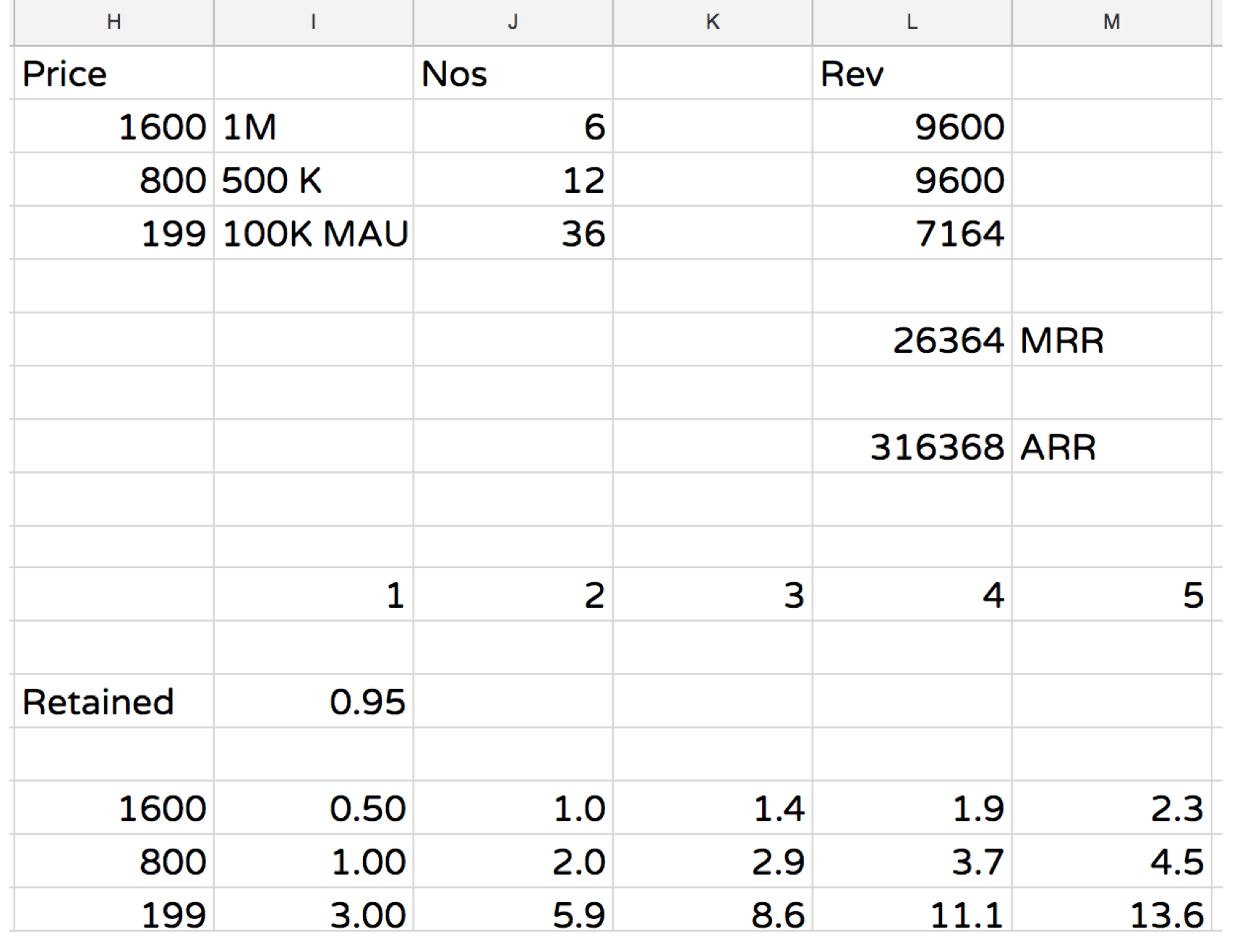Click the 316368 ARR value cell

912,447
